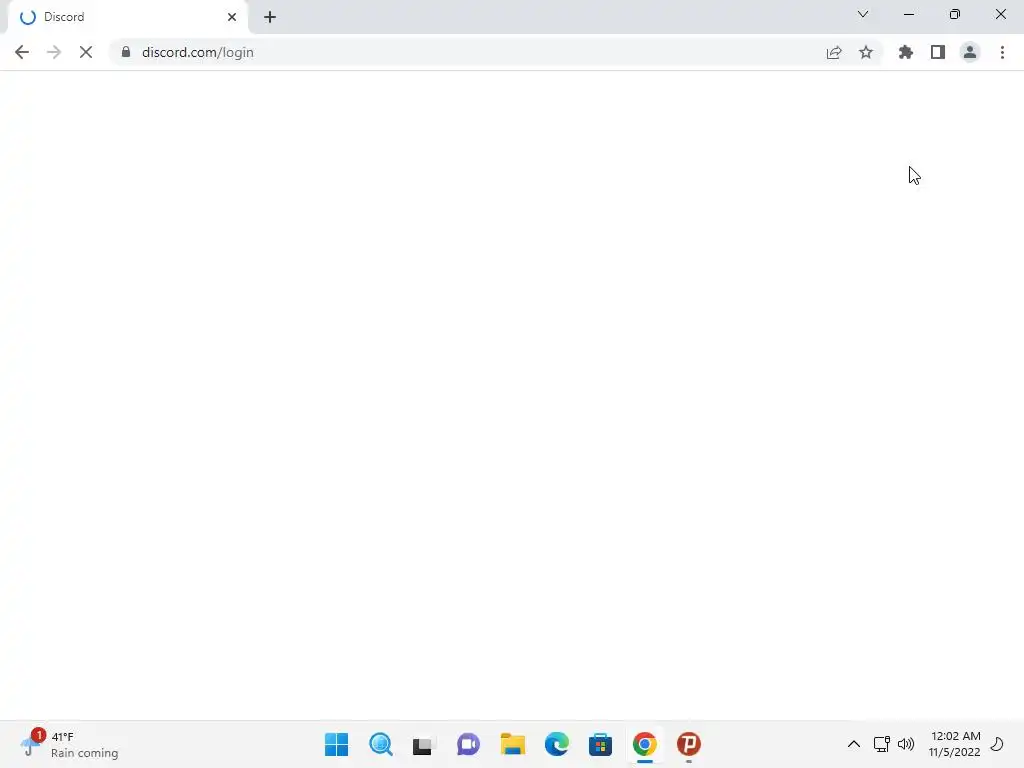Image resolution: width=1024 pixels, height=768 pixels.
Task: Open Chrome three-dot menu
Action: tap(1002, 52)
